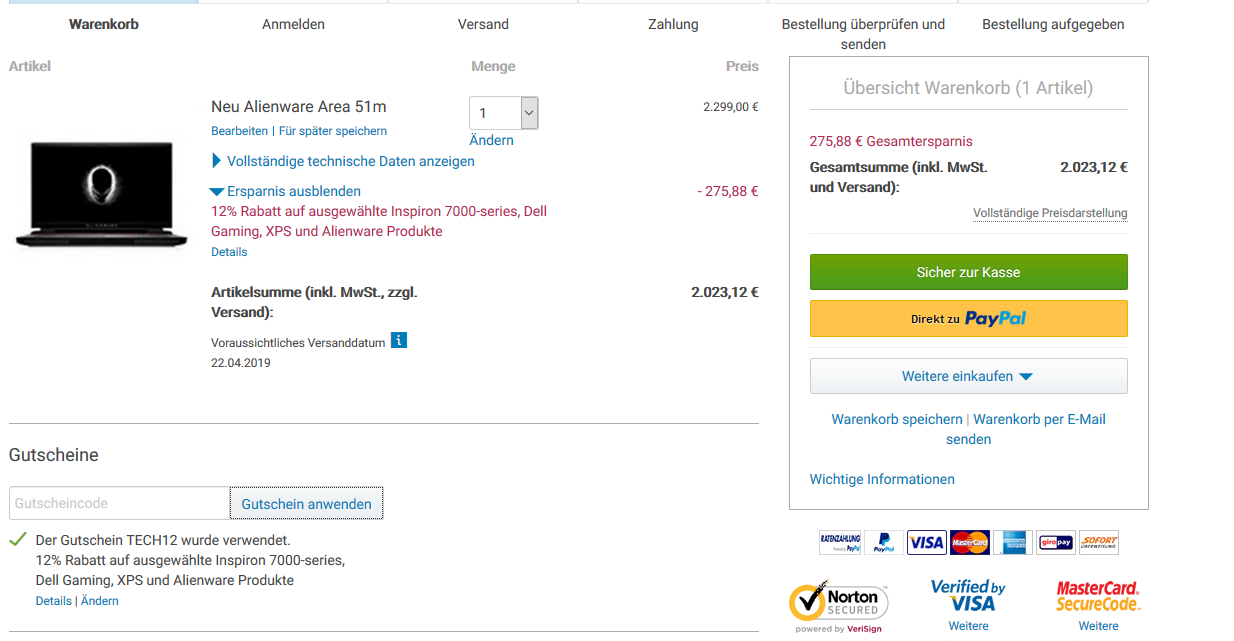The image size is (1234, 641).
Task: Pay with Direkt zu PayPal button
Action: pos(968,319)
